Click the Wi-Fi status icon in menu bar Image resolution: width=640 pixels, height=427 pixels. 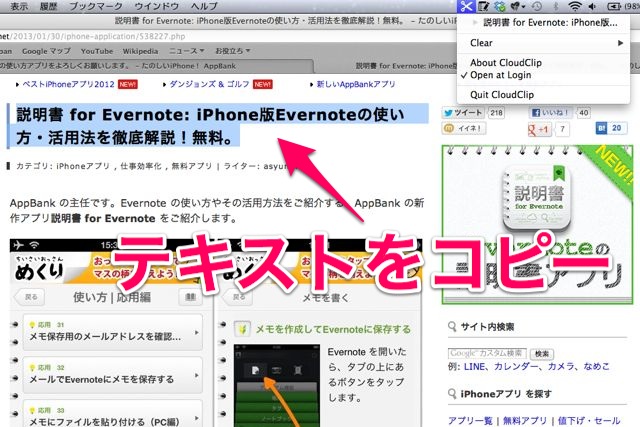tap(575, 6)
